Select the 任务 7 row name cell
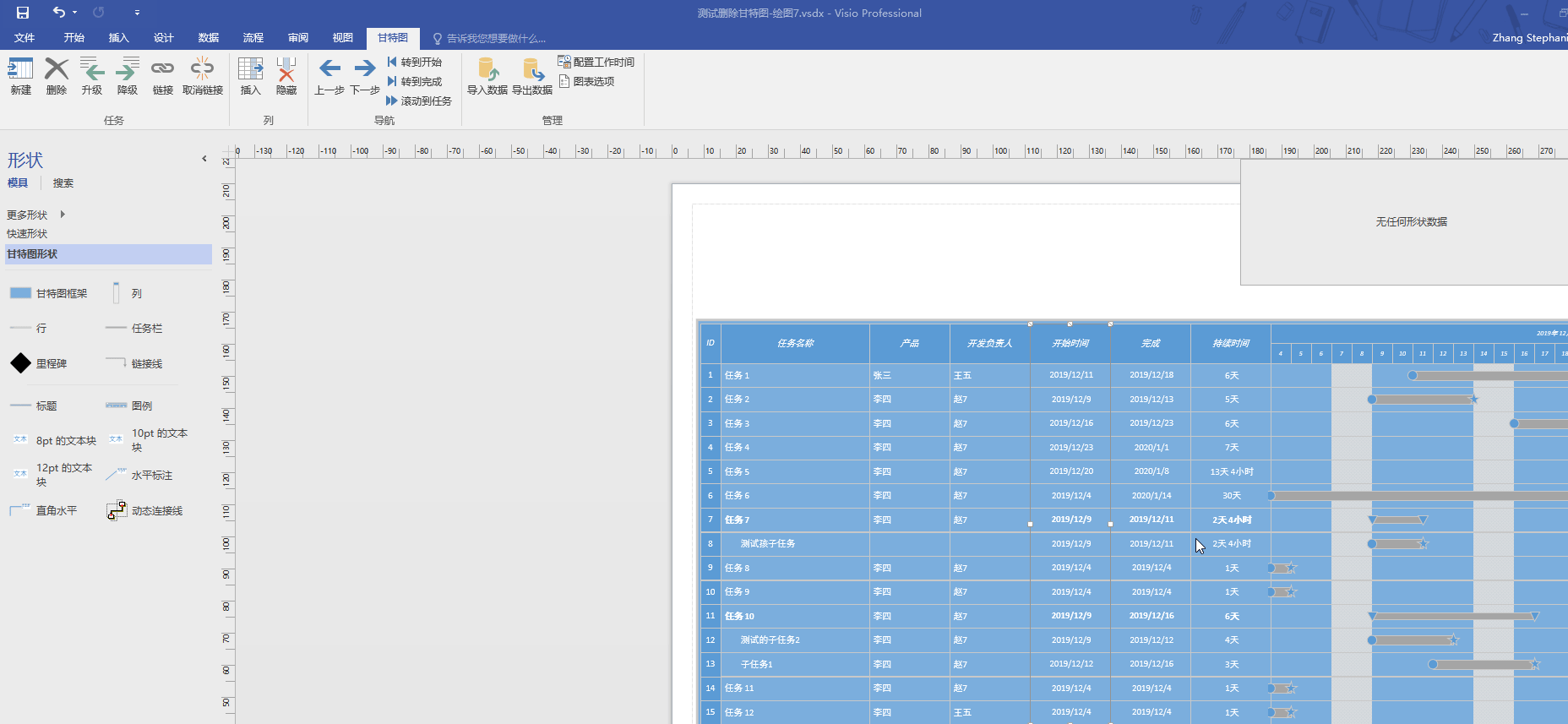 795,520
